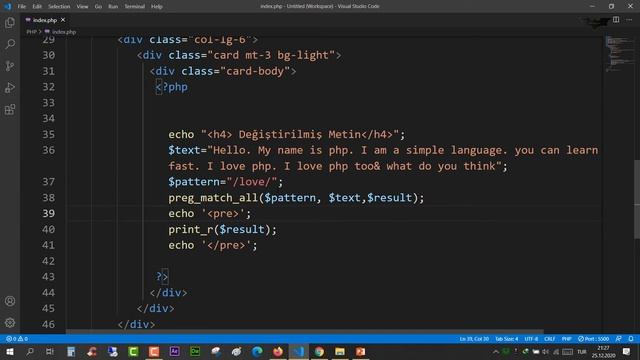Image resolution: width=640 pixels, height=360 pixels.
Task: Click the feedback icon in status bar
Action: click(618, 339)
